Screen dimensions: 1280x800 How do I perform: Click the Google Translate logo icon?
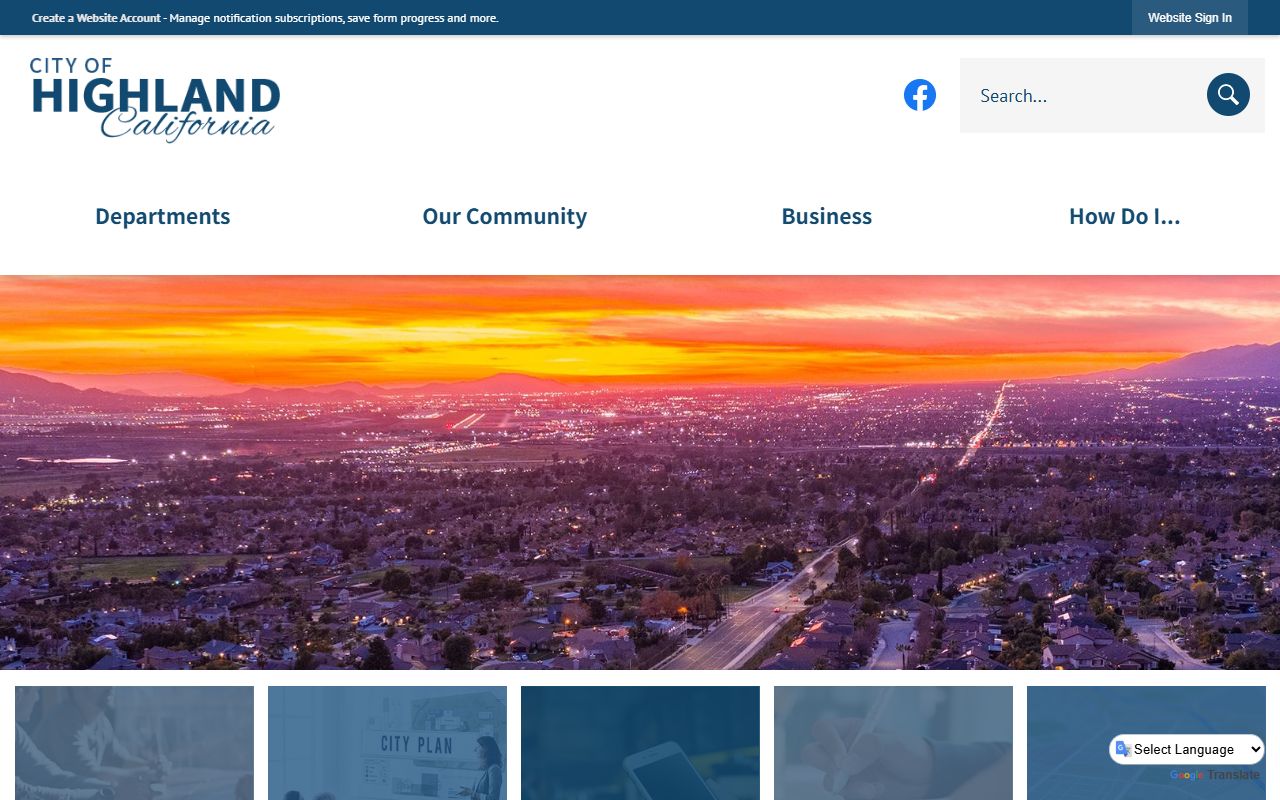coord(1186,776)
